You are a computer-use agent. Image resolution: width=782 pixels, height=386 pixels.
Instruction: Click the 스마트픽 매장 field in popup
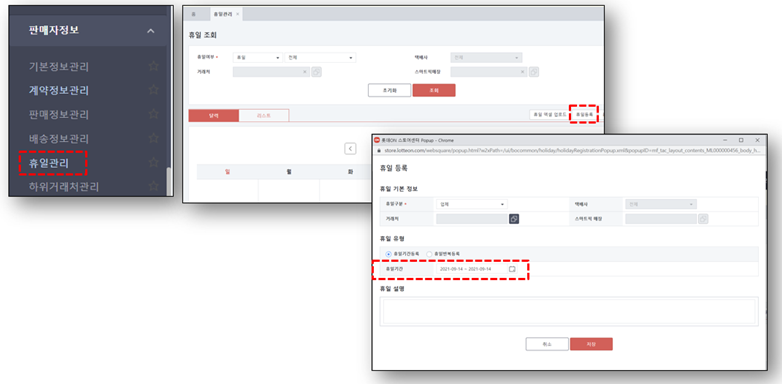click(661, 218)
